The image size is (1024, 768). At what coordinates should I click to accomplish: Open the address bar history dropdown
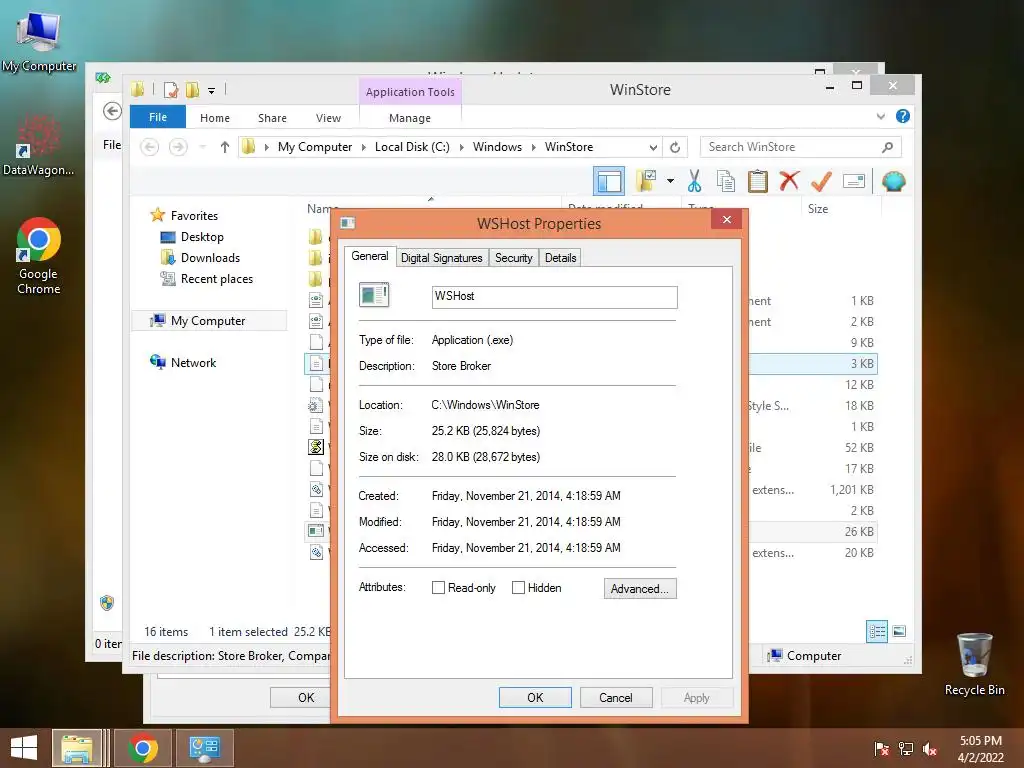(x=652, y=148)
